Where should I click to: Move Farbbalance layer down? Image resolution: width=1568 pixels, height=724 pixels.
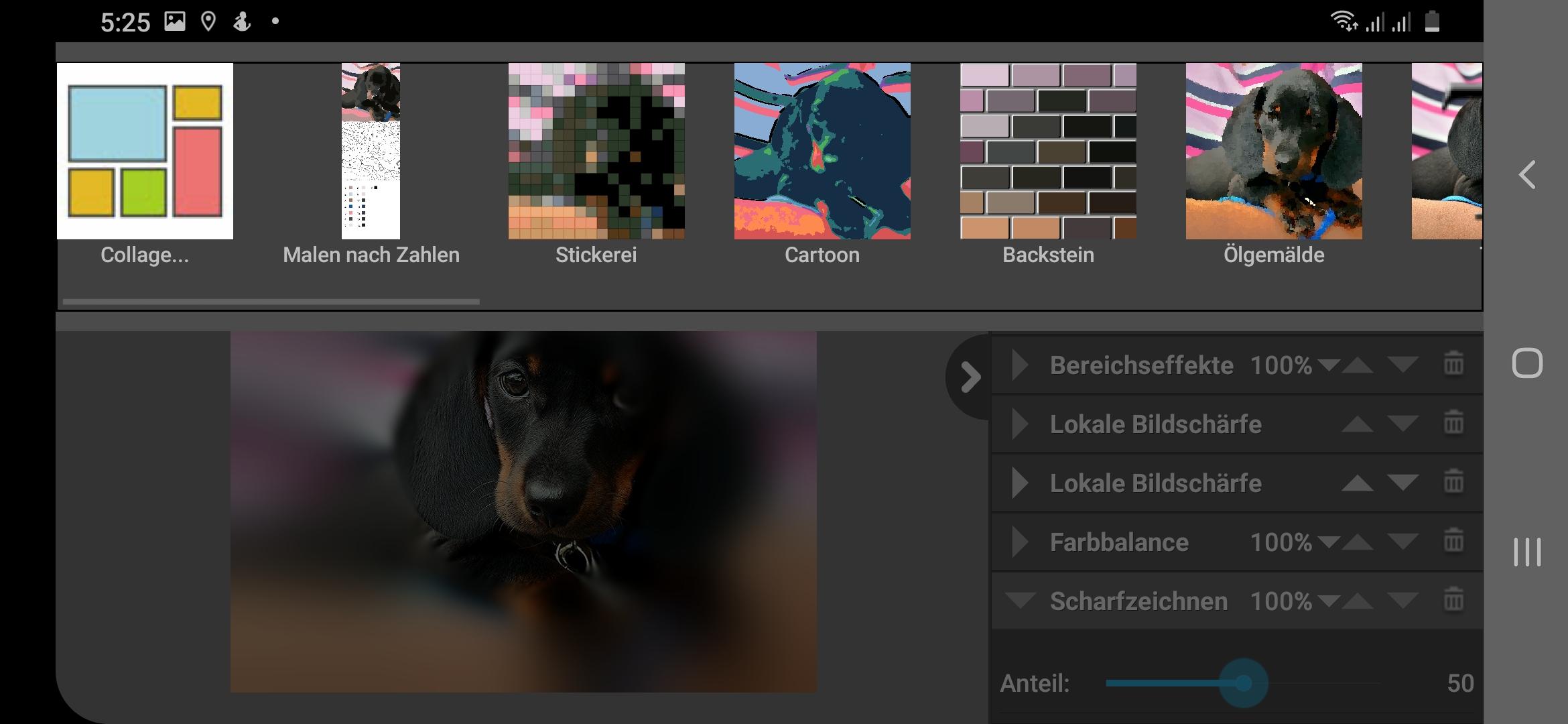point(1402,542)
